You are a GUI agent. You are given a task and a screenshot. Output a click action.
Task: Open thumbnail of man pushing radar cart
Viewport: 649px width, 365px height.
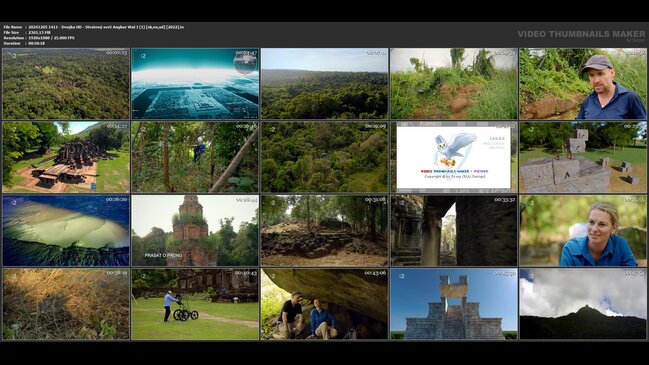tap(195, 304)
